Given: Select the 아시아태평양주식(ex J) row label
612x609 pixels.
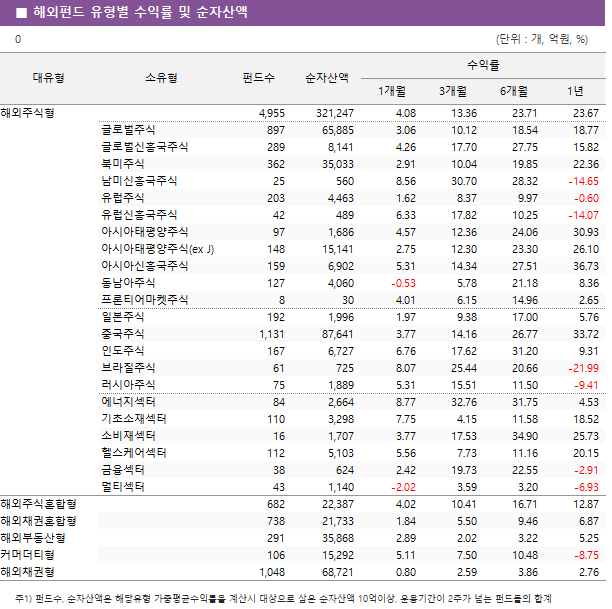Looking at the screenshot, I should (x=158, y=249).
